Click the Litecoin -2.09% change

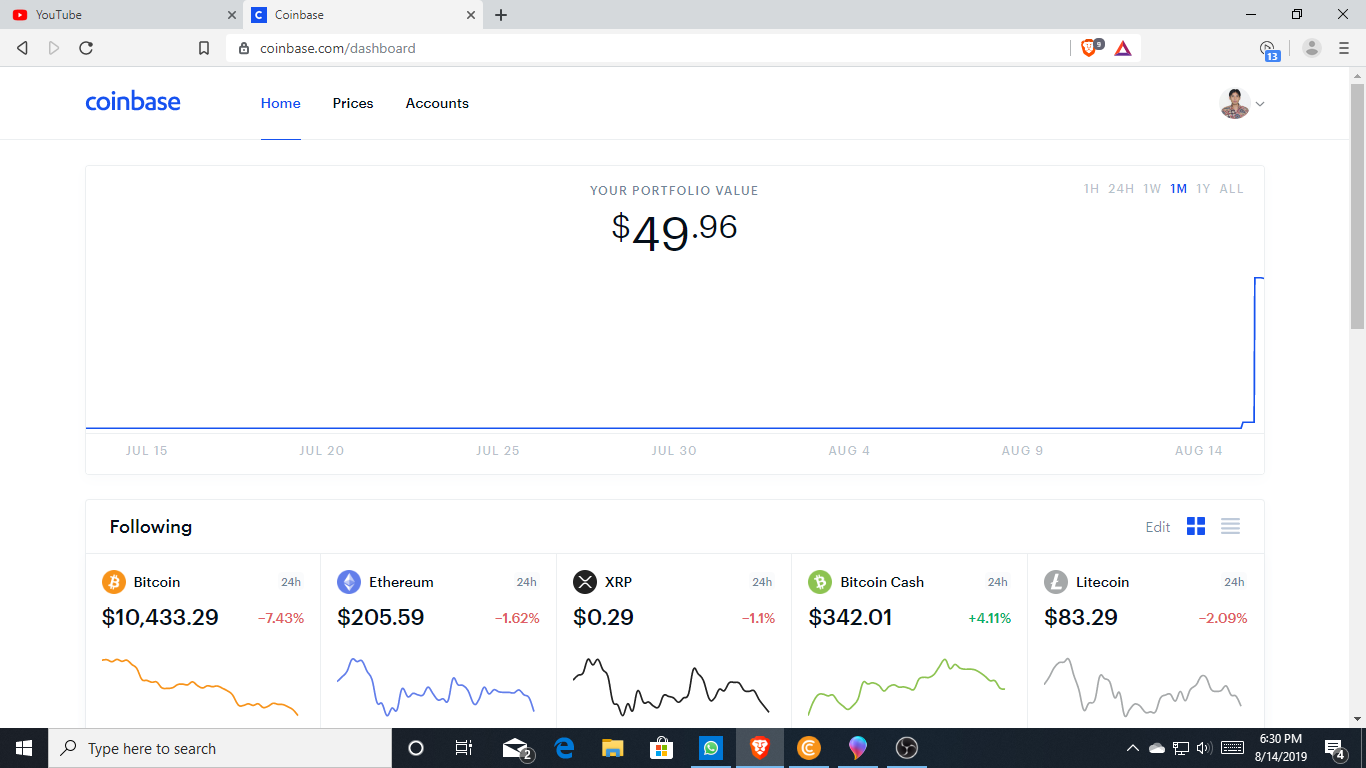click(x=1223, y=619)
